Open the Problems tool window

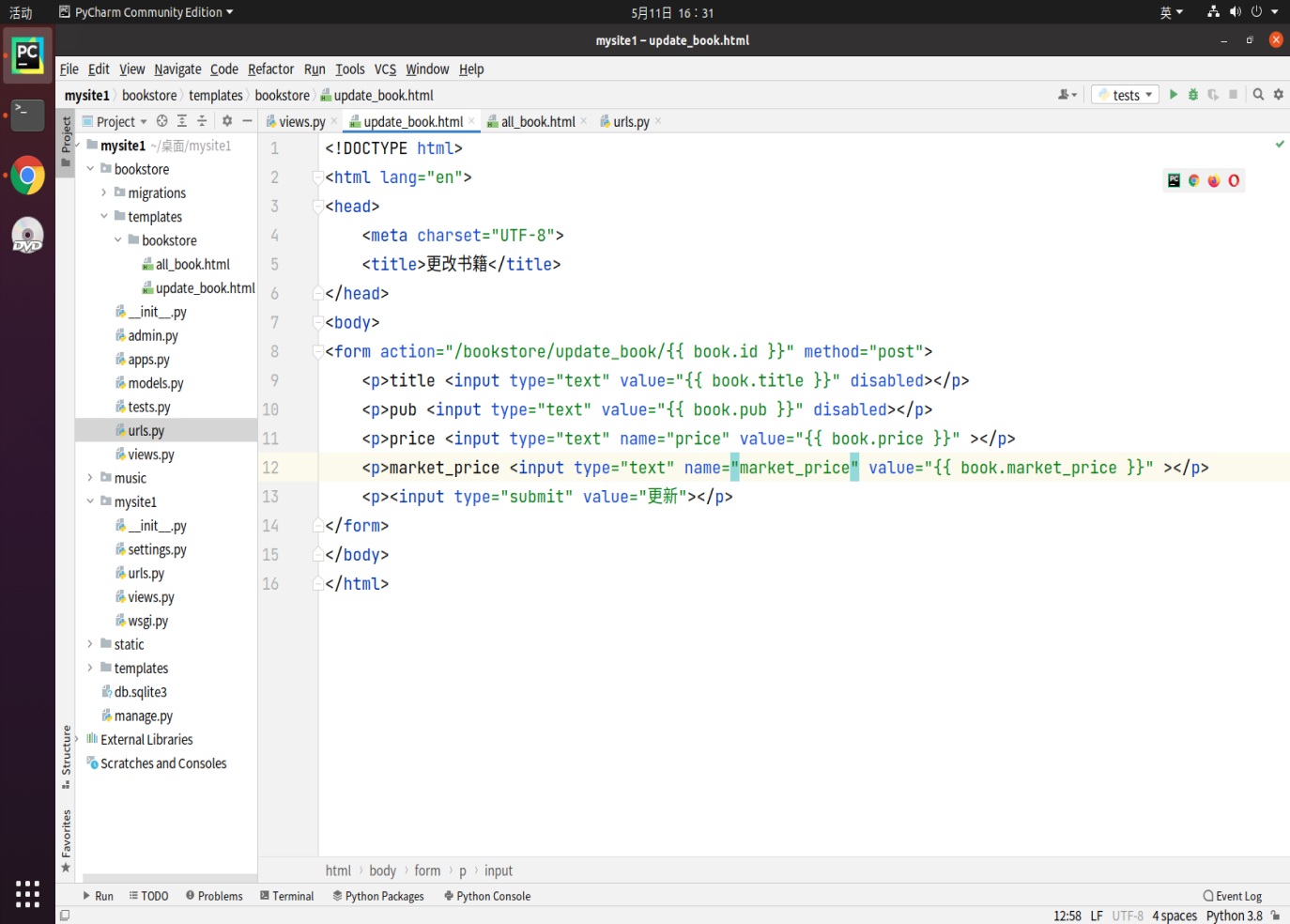click(214, 896)
